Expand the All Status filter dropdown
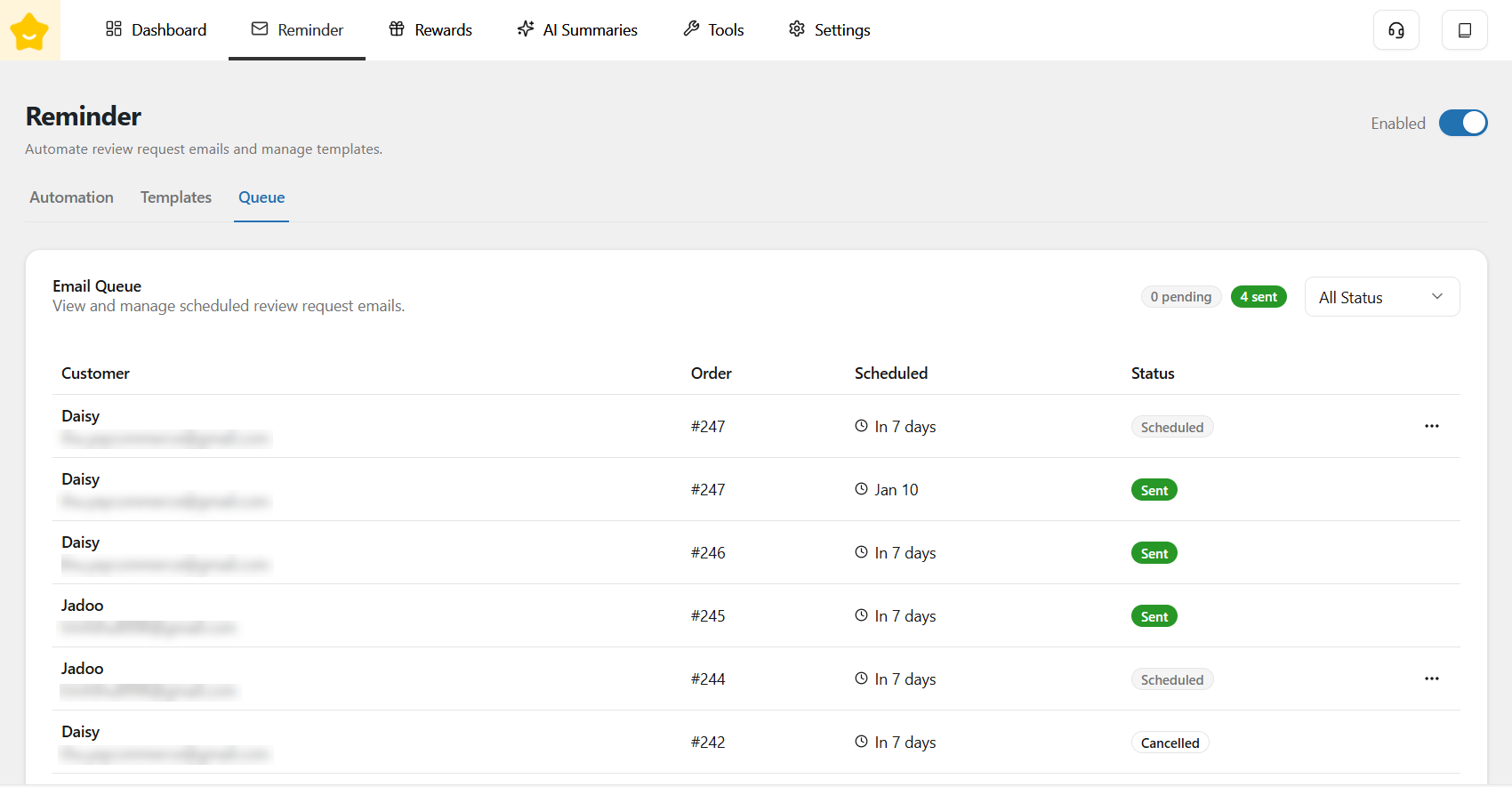 pyautogui.click(x=1381, y=297)
